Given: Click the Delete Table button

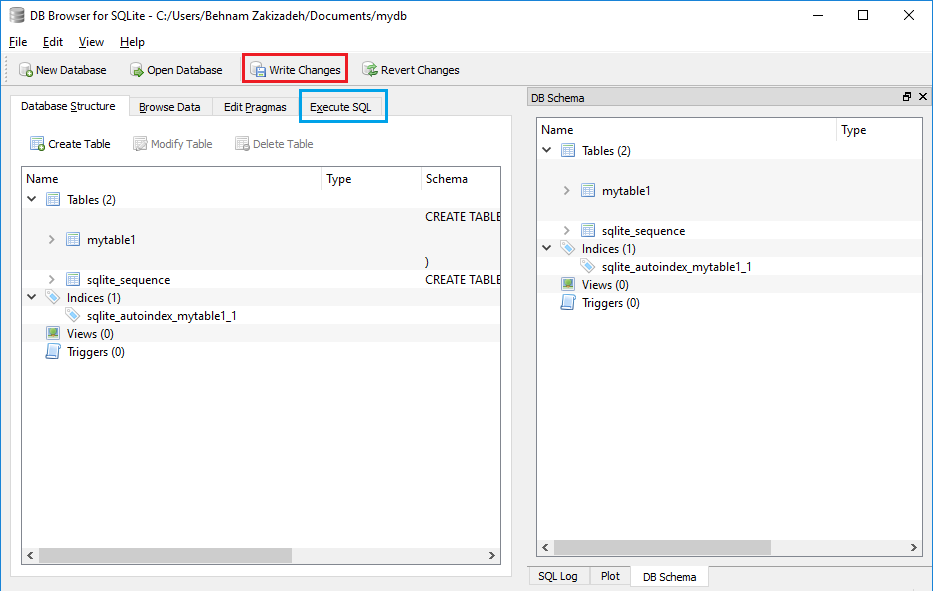Looking at the screenshot, I should pyautogui.click(x=274, y=144).
